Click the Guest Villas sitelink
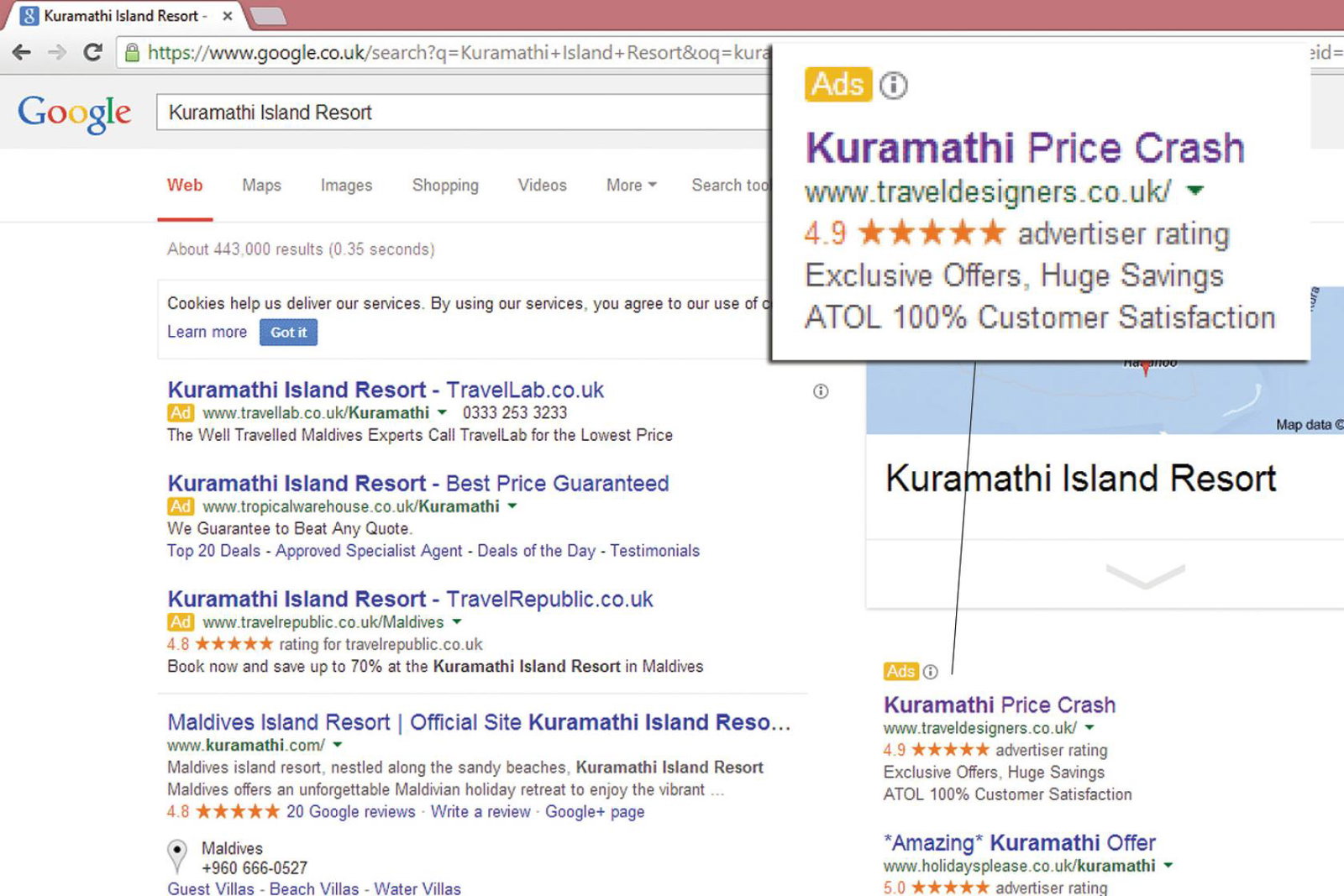1344x896 pixels. 210,888
